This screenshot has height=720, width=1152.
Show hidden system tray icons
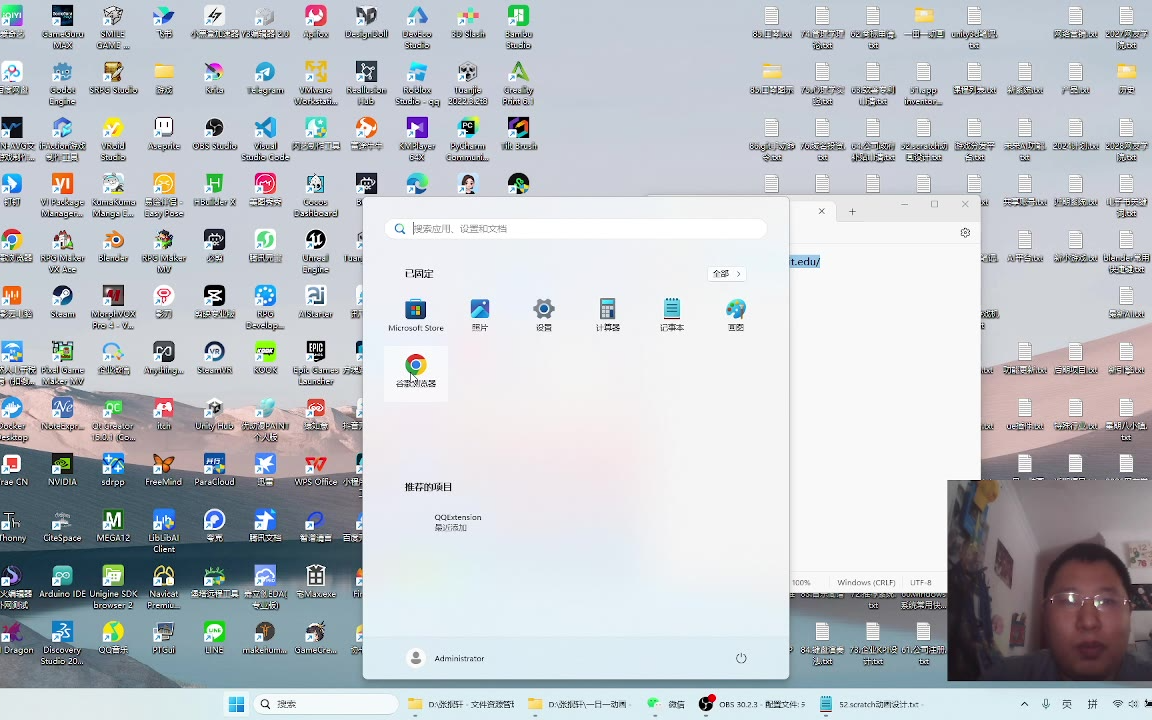click(1024, 704)
